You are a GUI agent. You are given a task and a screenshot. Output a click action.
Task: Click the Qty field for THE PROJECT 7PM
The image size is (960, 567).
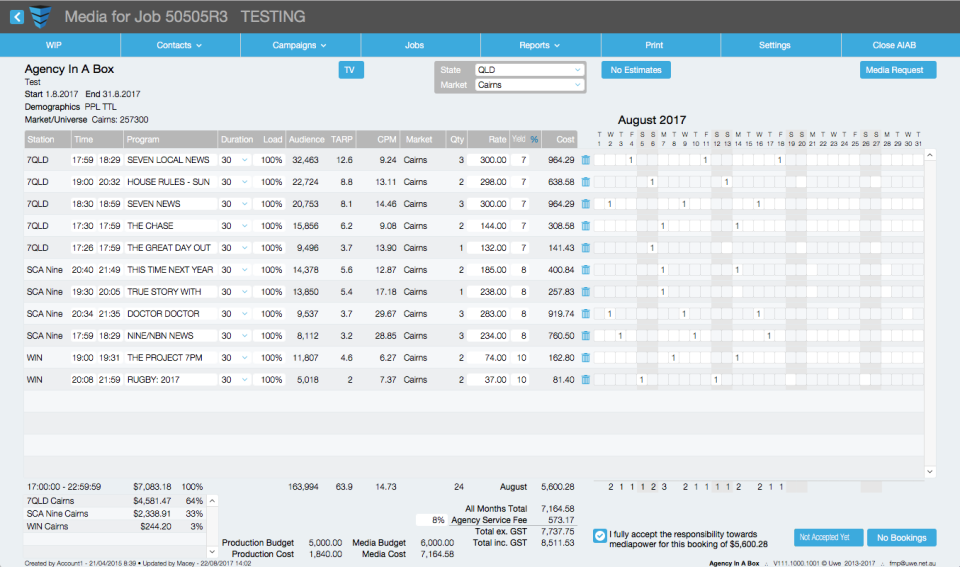click(457, 358)
